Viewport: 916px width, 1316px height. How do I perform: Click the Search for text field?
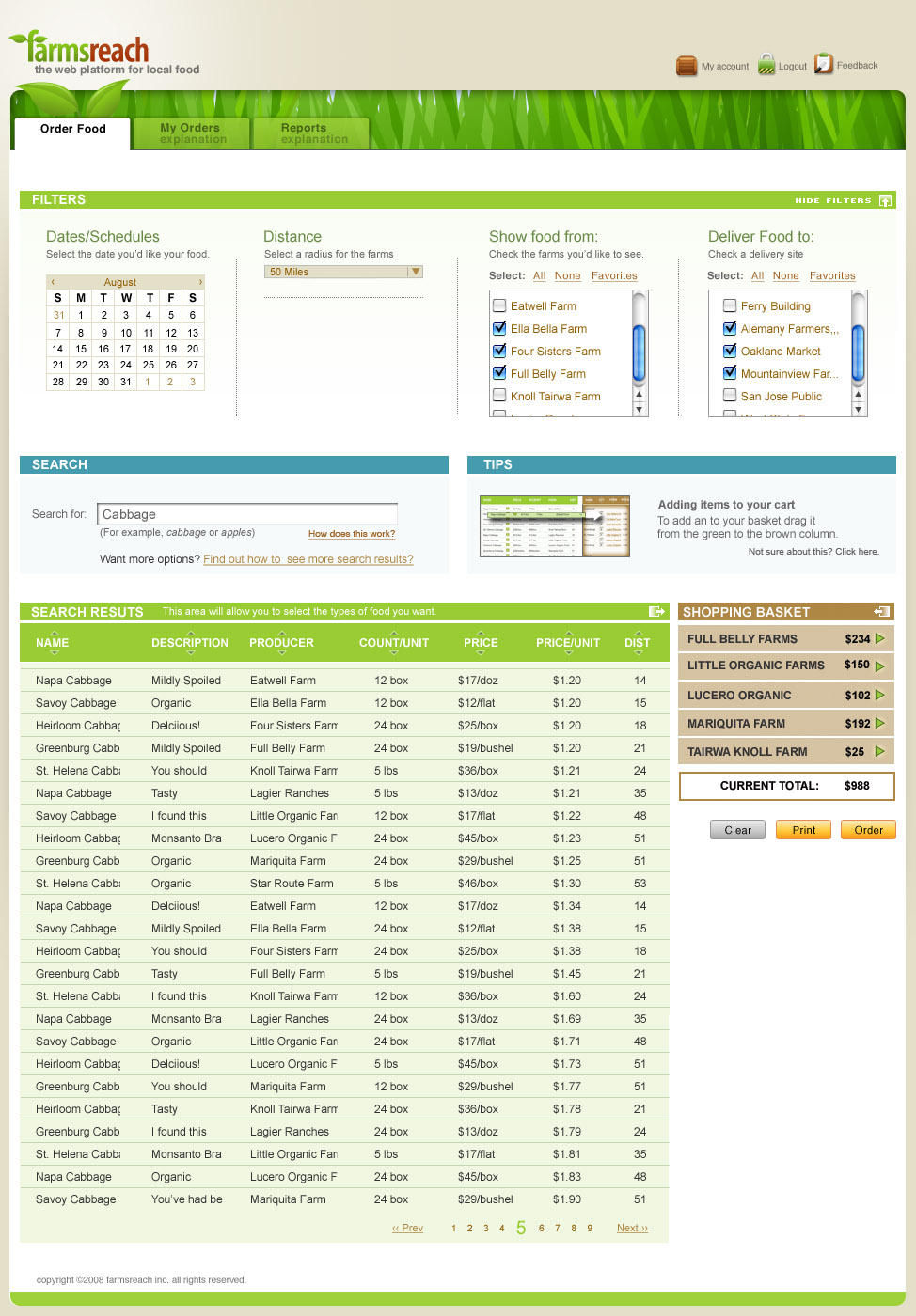click(247, 514)
